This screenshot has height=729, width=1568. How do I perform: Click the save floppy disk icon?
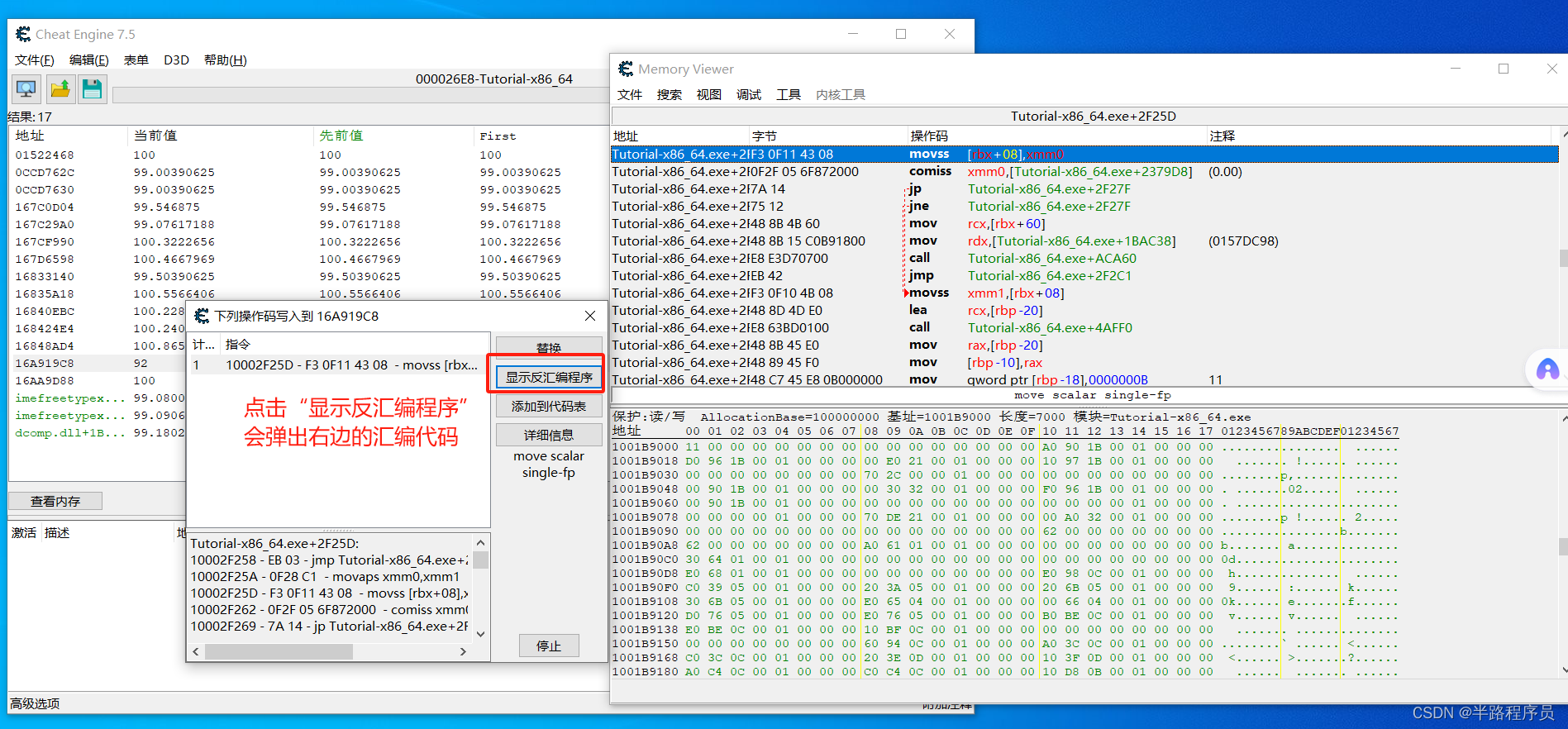click(x=93, y=89)
